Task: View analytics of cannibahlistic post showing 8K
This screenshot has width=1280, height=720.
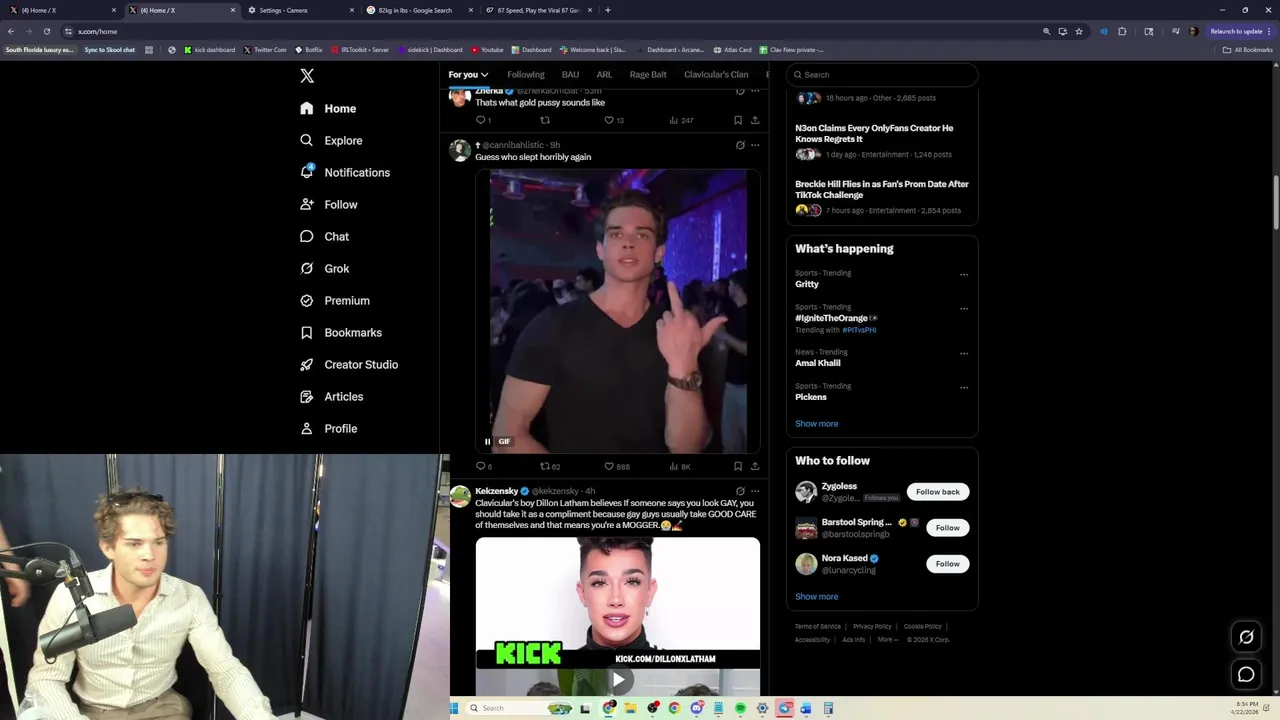Action: point(680,466)
